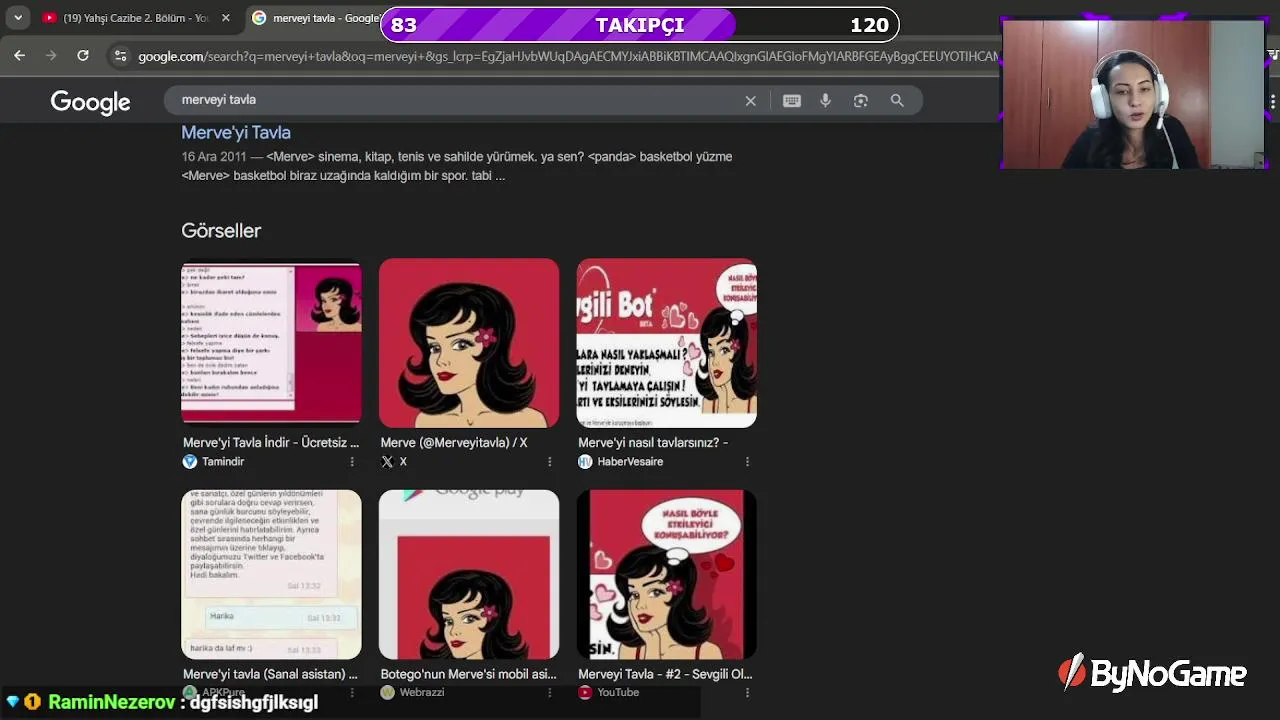Open the tab search dropdown arrow
Screen dimensions: 1280x720
pos(17,18)
